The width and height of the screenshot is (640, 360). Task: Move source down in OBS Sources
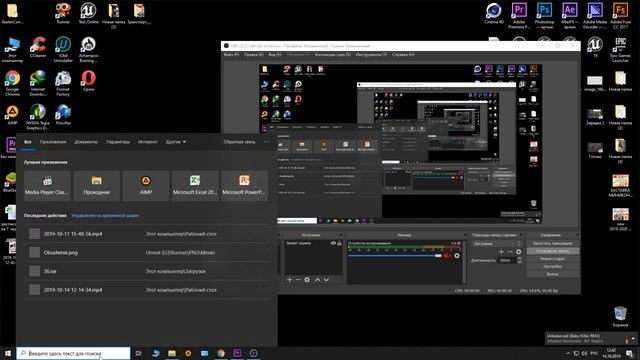coord(326,280)
